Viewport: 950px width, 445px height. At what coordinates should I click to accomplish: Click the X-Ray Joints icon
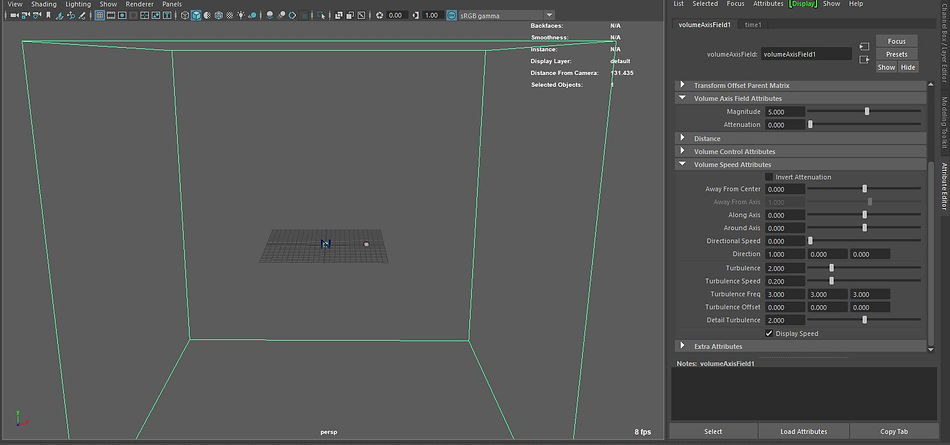tap(361, 15)
